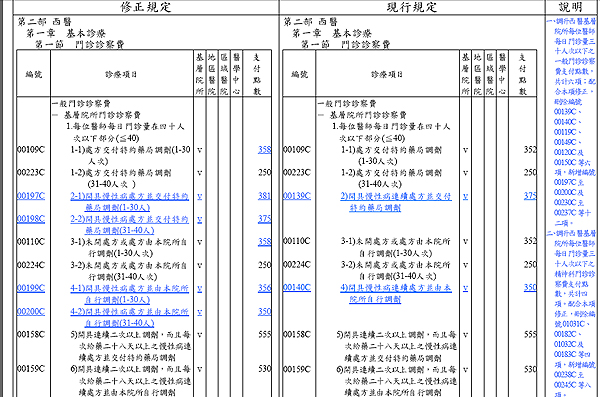The width and height of the screenshot is (600, 397).
Task: Click the underlined 2-1) item description link
Action: pyautogui.click(x=129, y=202)
